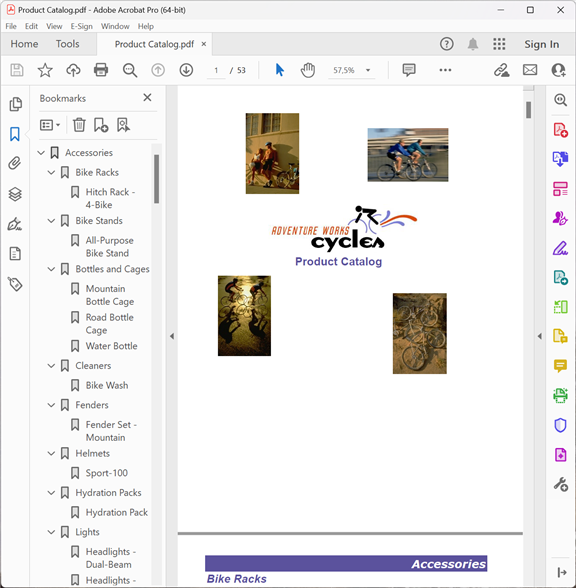Collapse the Bike Stands bookmark
Image resolution: width=576 pixels, height=588 pixels.
click(x=51, y=221)
